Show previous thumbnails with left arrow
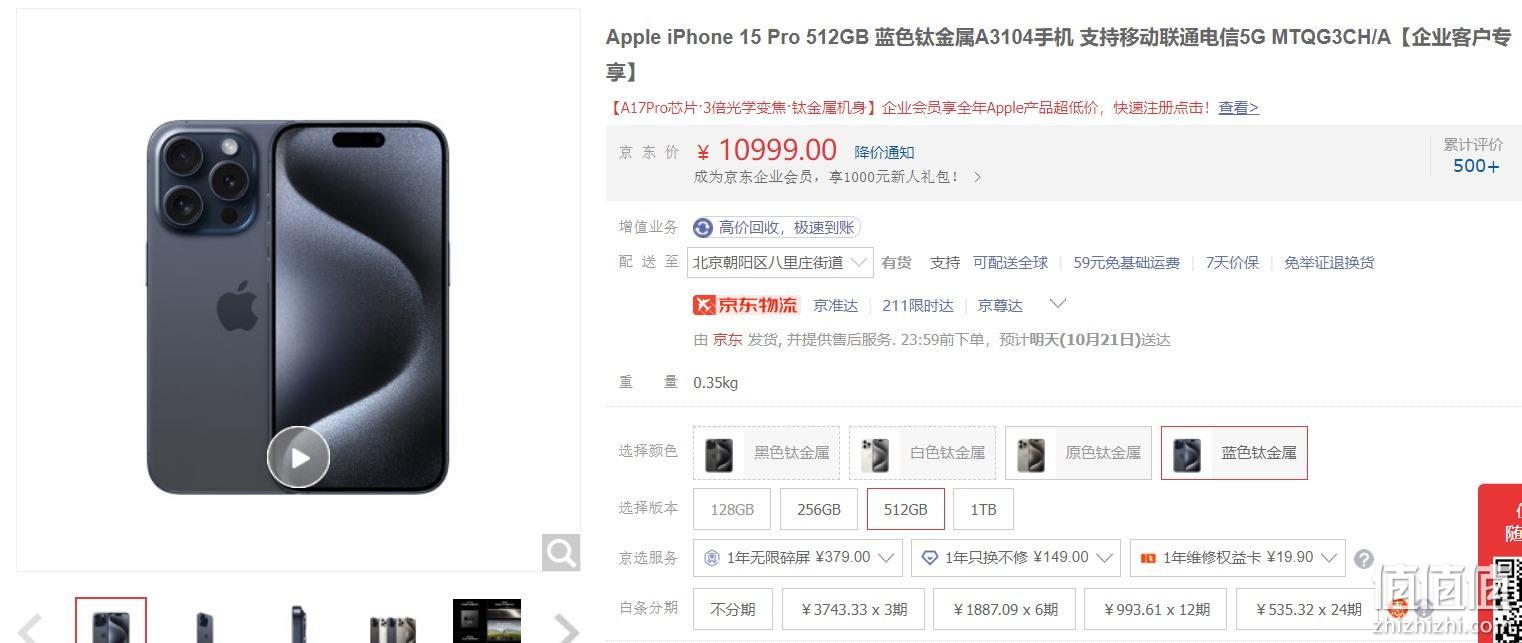 (30, 629)
